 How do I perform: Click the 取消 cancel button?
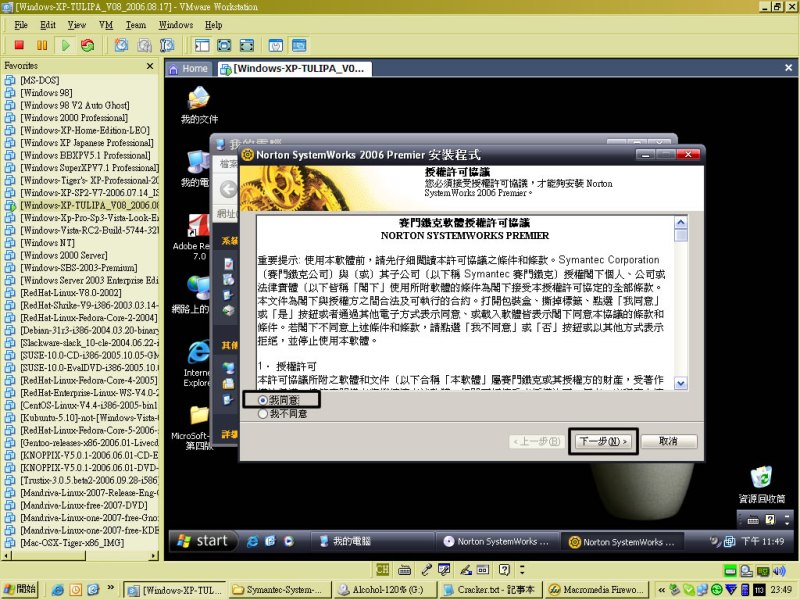(668, 441)
